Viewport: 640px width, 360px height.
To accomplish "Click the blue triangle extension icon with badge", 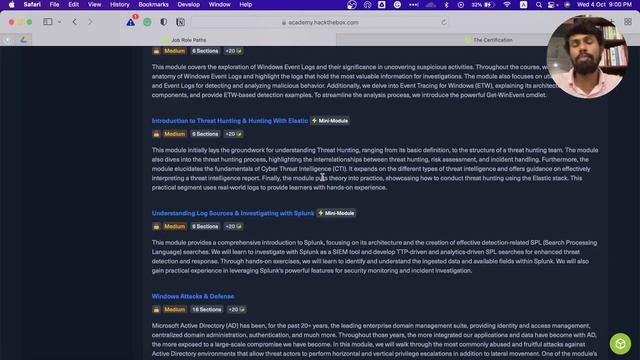I will (x=131, y=22).
